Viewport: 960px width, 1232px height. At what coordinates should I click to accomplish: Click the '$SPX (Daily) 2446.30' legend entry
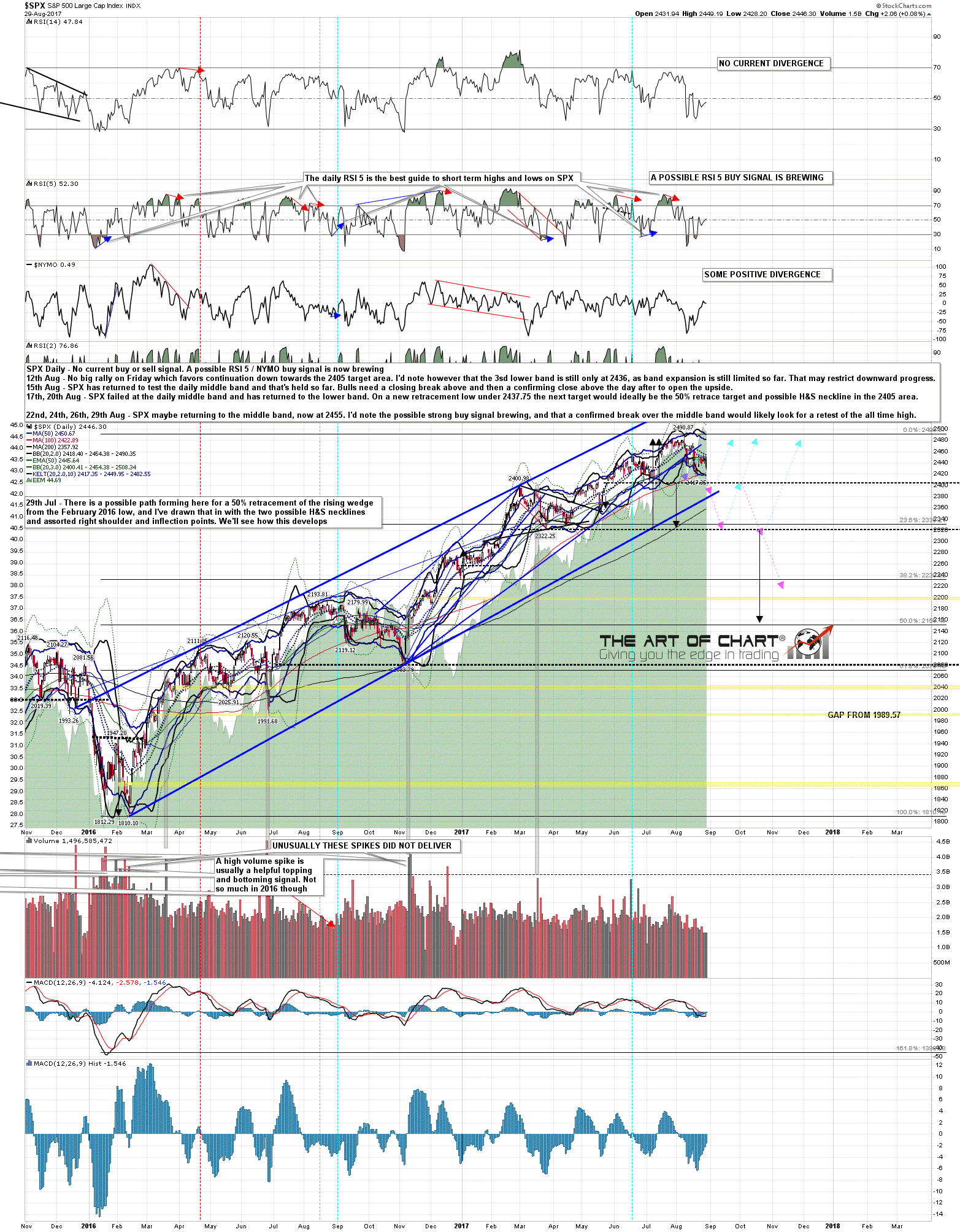tap(67, 426)
